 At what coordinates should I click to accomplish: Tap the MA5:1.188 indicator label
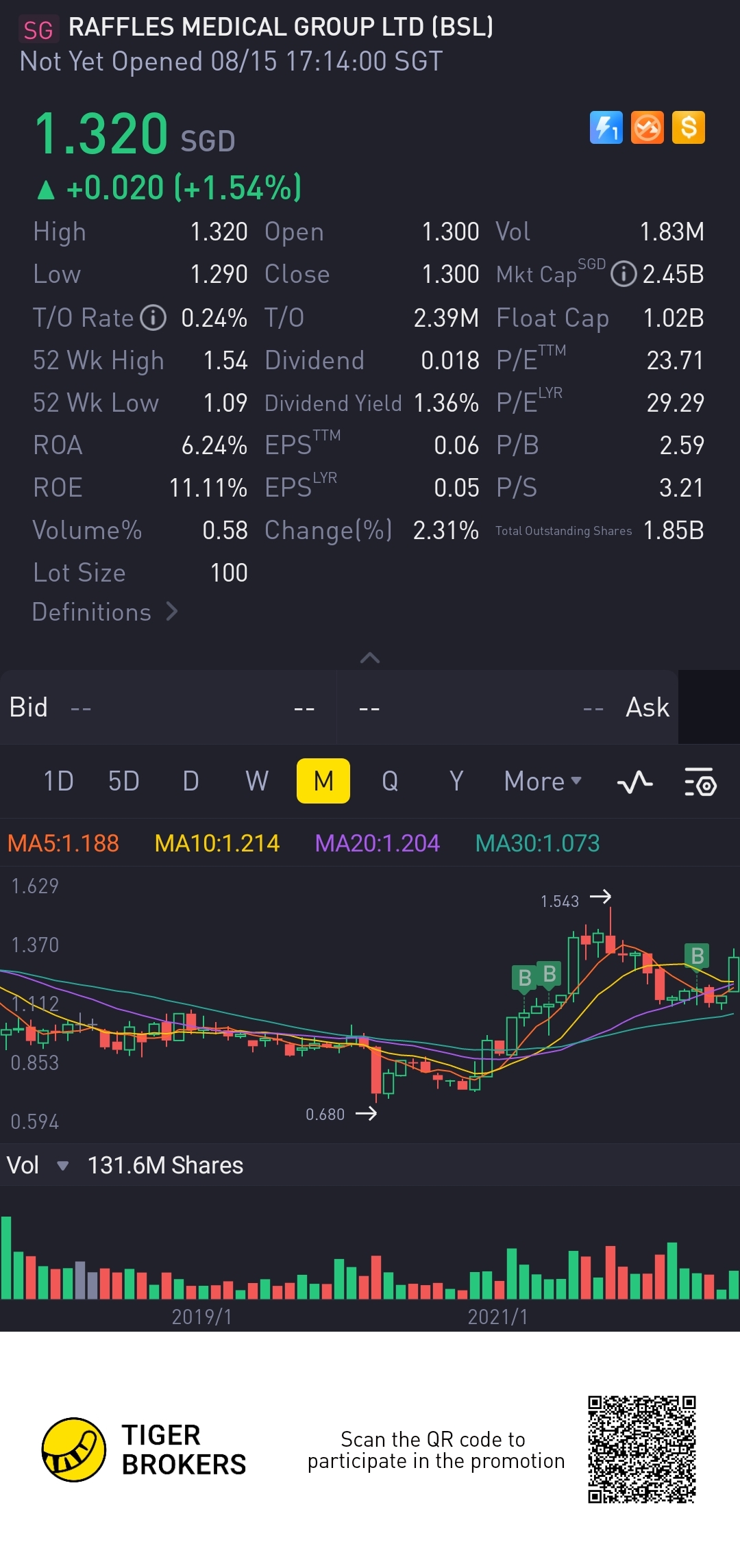pyautogui.click(x=63, y=843)
